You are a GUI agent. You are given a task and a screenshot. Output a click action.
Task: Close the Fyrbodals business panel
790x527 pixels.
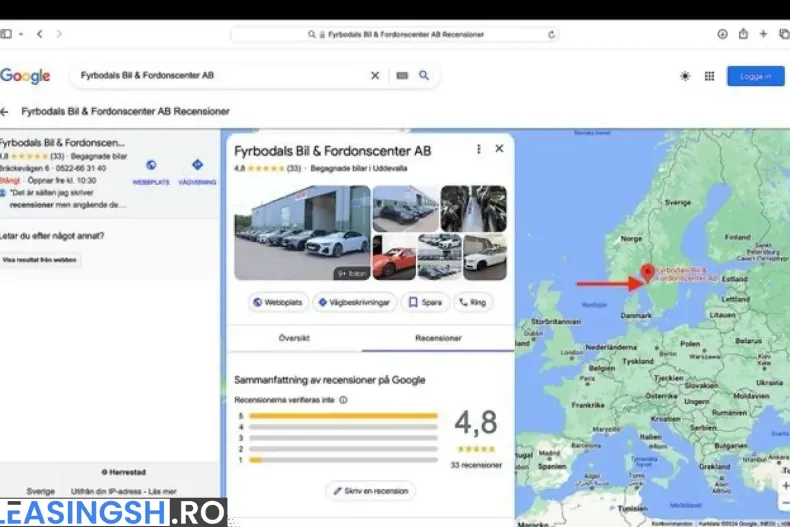(x=499, y=149)
